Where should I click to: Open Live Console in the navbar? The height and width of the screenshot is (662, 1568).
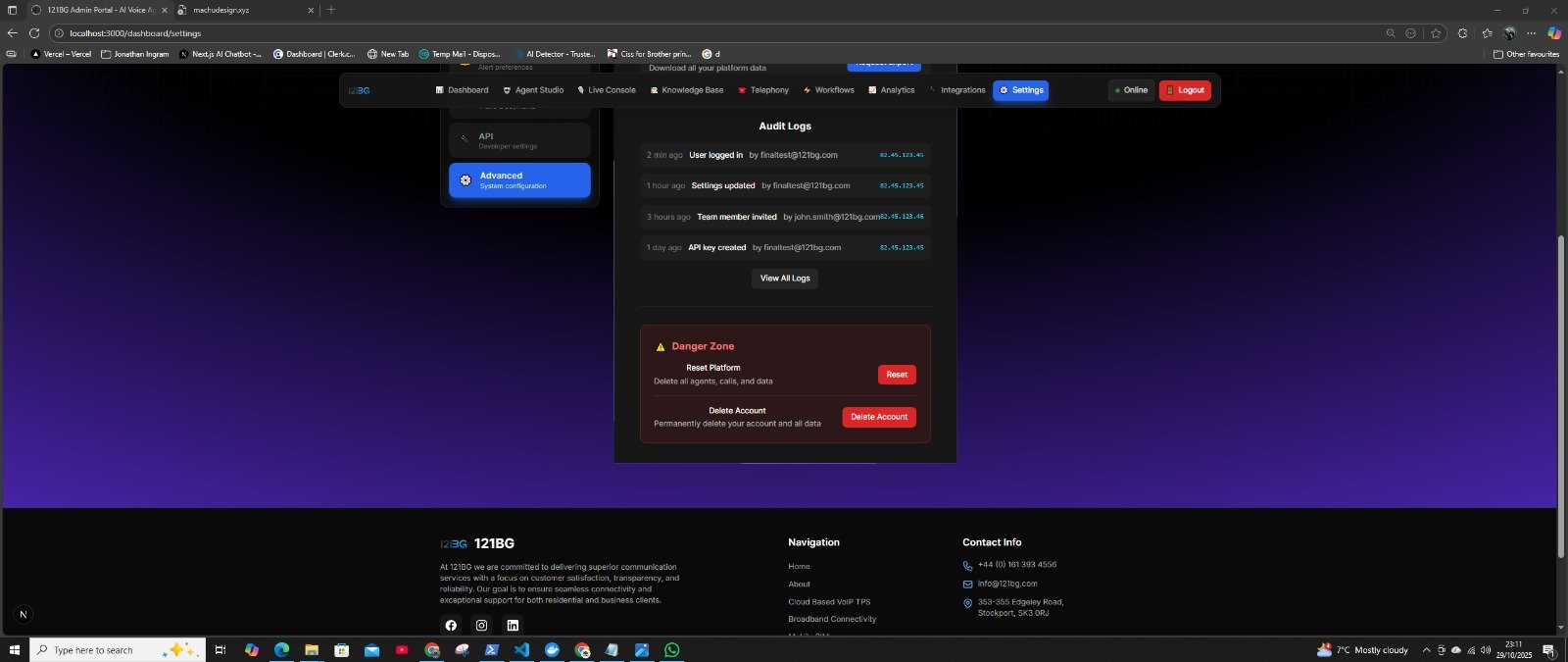607,90
